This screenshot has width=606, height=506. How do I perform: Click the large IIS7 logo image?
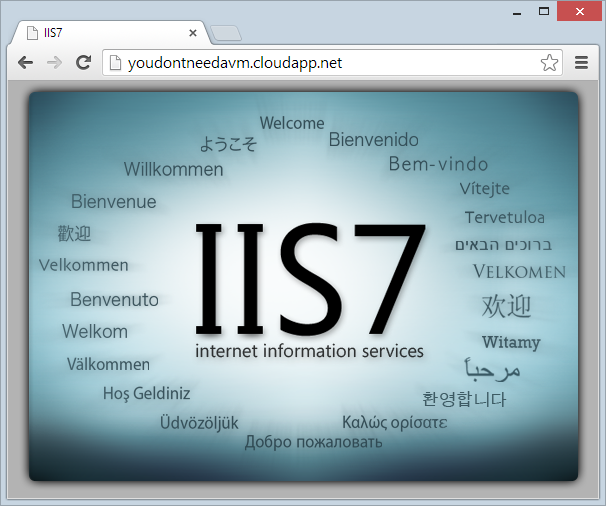point(310,278)
